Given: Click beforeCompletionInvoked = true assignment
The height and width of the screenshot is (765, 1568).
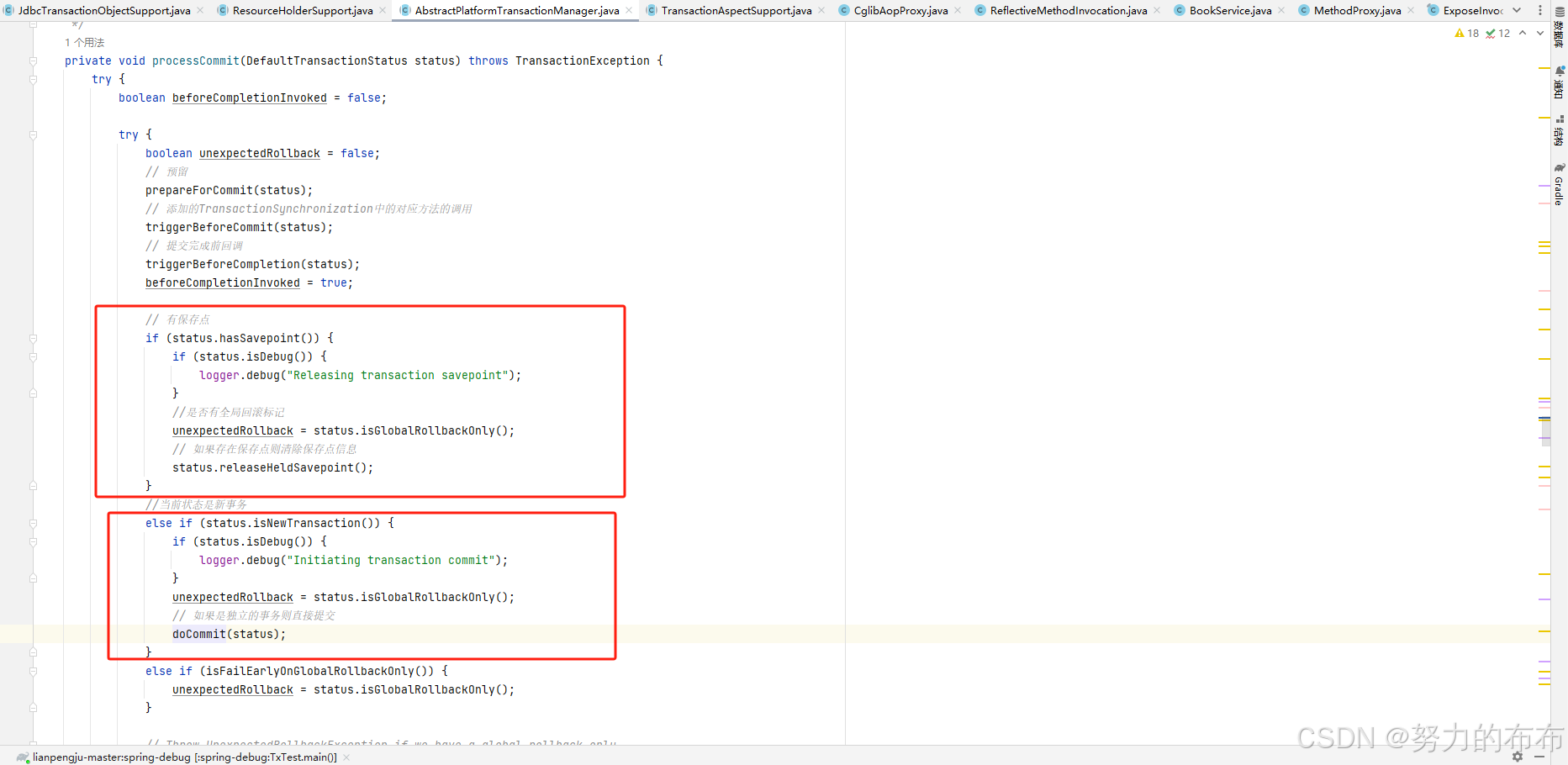Looking at the screenshot, I should [249, 282].
